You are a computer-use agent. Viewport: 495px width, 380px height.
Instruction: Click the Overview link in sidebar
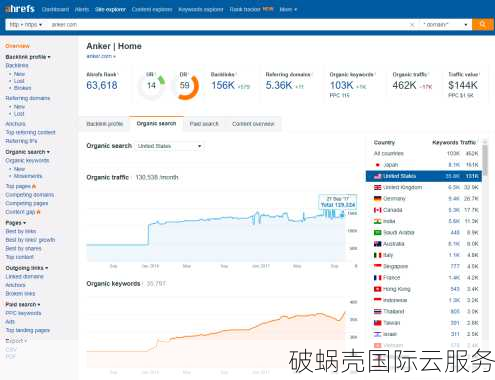pos(17,46)
